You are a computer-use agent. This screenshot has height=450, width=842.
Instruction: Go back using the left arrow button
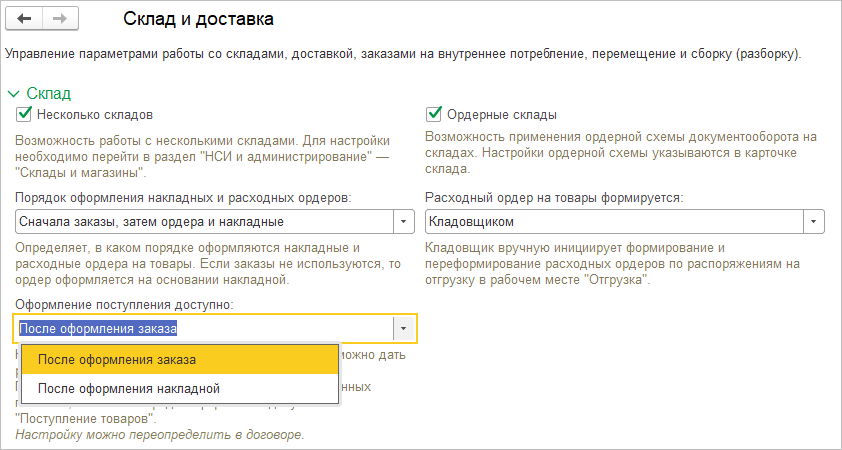25,19
